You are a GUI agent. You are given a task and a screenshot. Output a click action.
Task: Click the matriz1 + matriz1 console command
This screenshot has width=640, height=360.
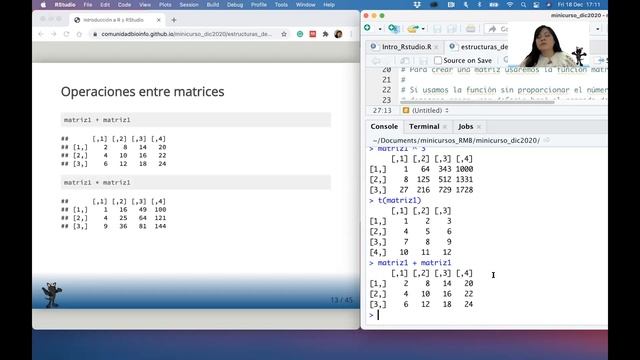point(414,263)
